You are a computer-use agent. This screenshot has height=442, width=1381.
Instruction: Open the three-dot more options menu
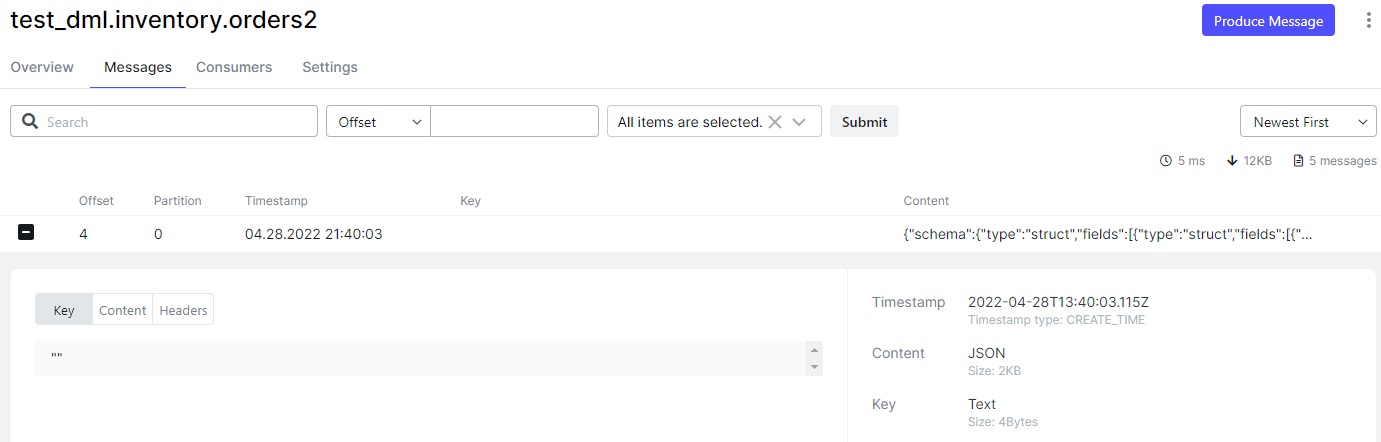pyautogui.click(x=1368, y=20)
